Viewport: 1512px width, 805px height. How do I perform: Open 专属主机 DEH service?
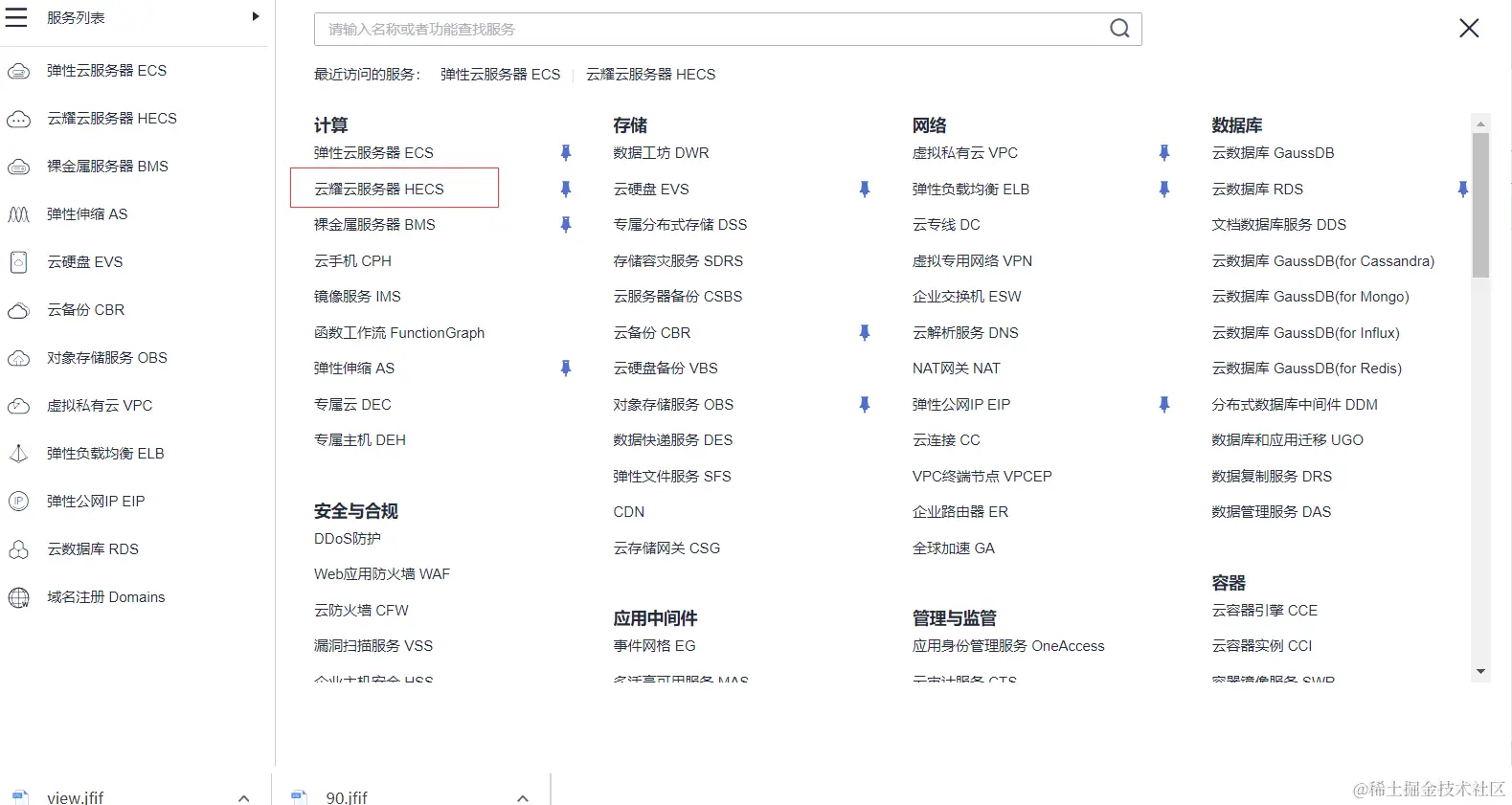coord(360,440)
